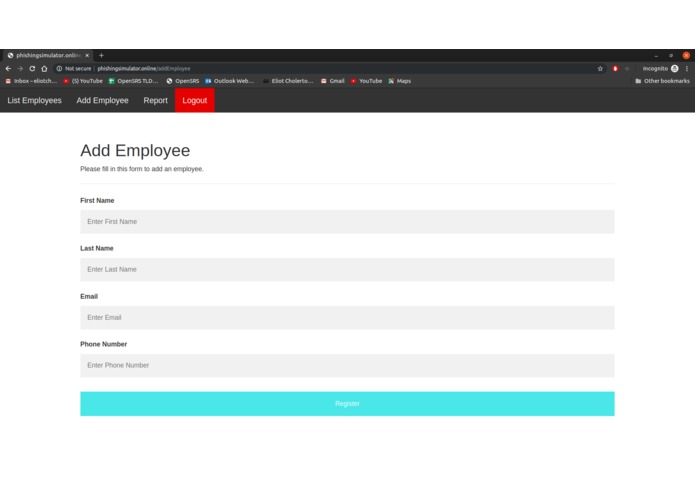Image resolution: width=695 pixels, height=494 pixels.
Task: Open the browser home page icon
Action: [44, 69]
